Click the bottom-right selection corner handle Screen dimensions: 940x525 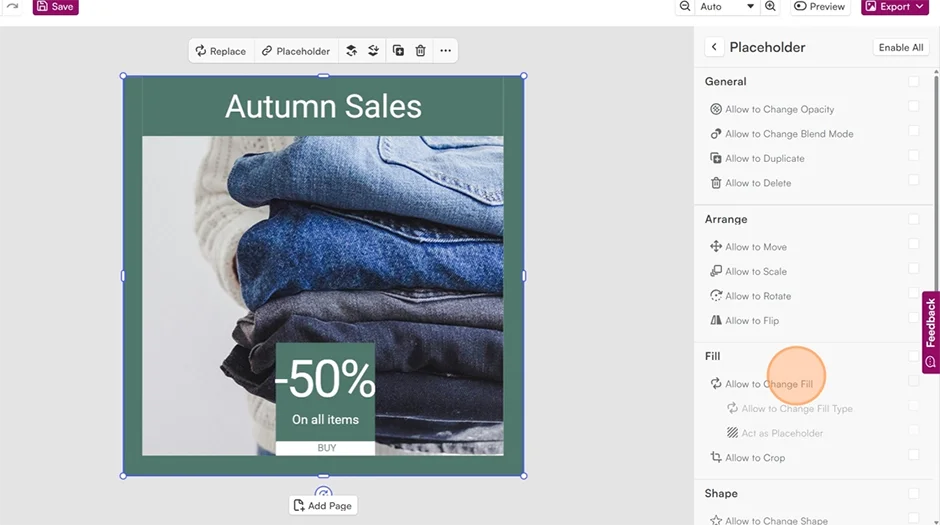pos(524,476)
